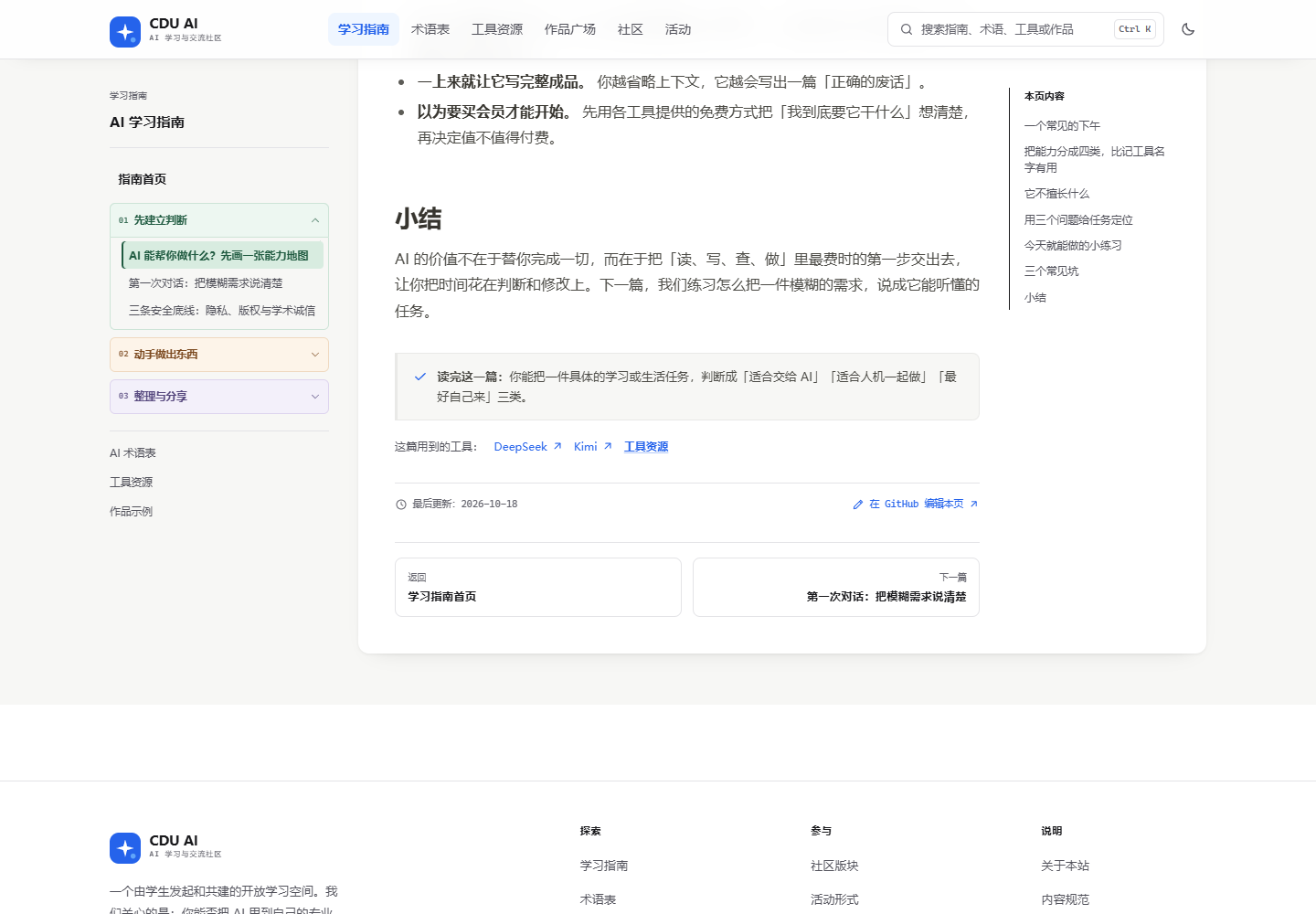Focus the search box for guides and terms

(1025, 29)
